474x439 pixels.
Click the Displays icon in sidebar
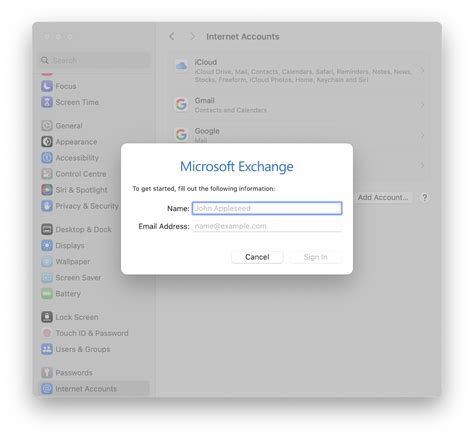(x=47, y=245)
